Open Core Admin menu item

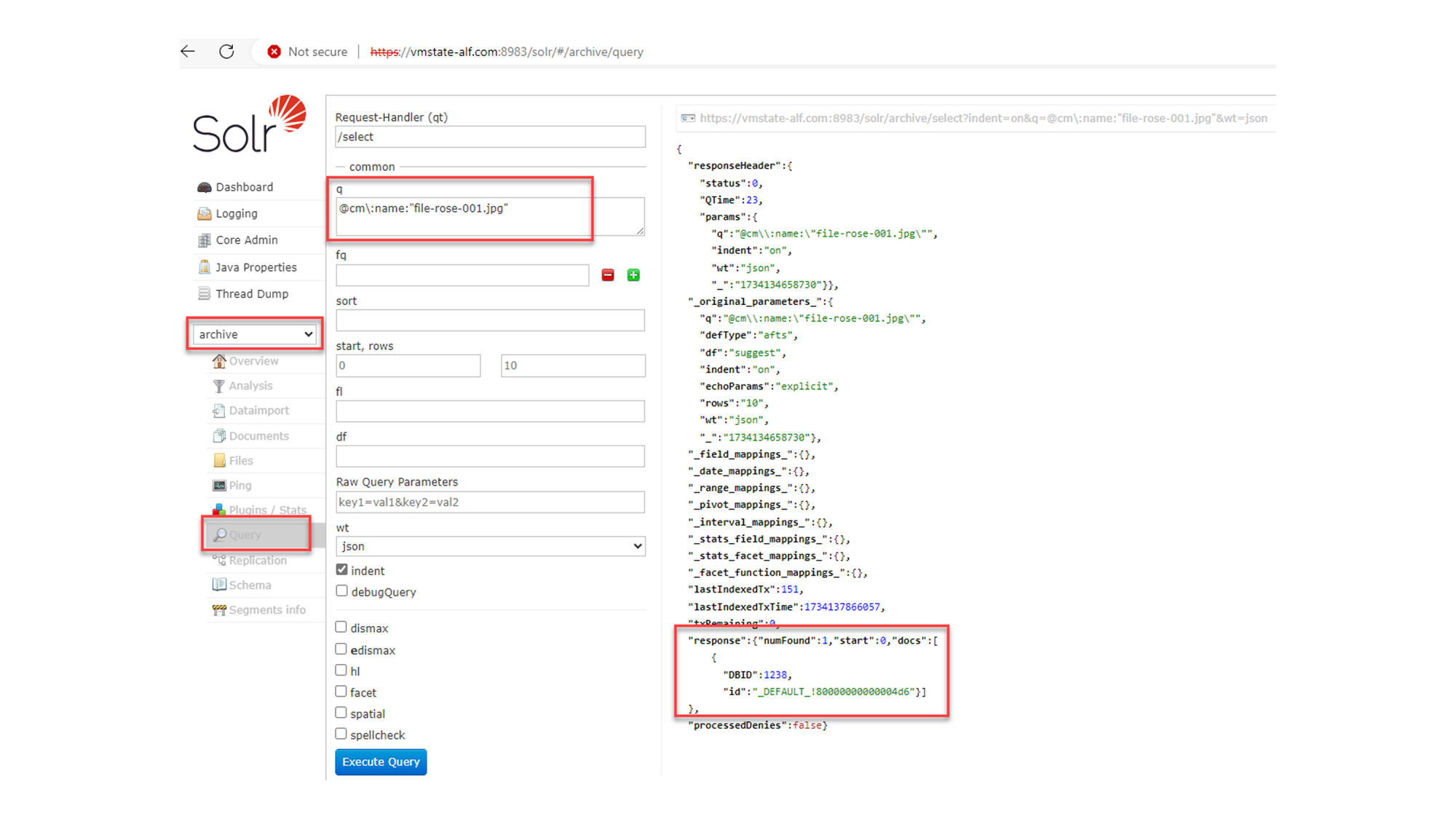point(247,240)
